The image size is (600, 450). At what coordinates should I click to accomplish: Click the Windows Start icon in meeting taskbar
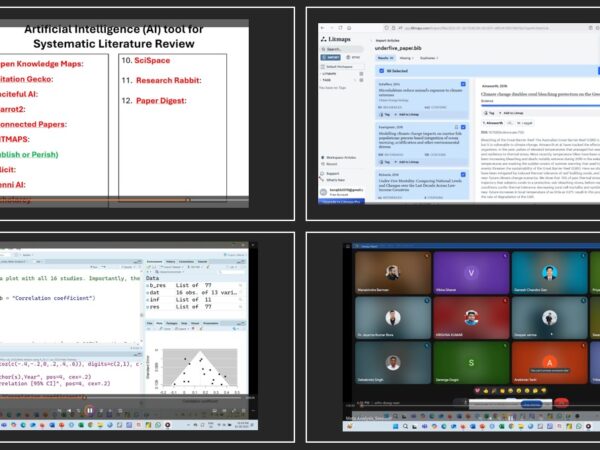396,426
